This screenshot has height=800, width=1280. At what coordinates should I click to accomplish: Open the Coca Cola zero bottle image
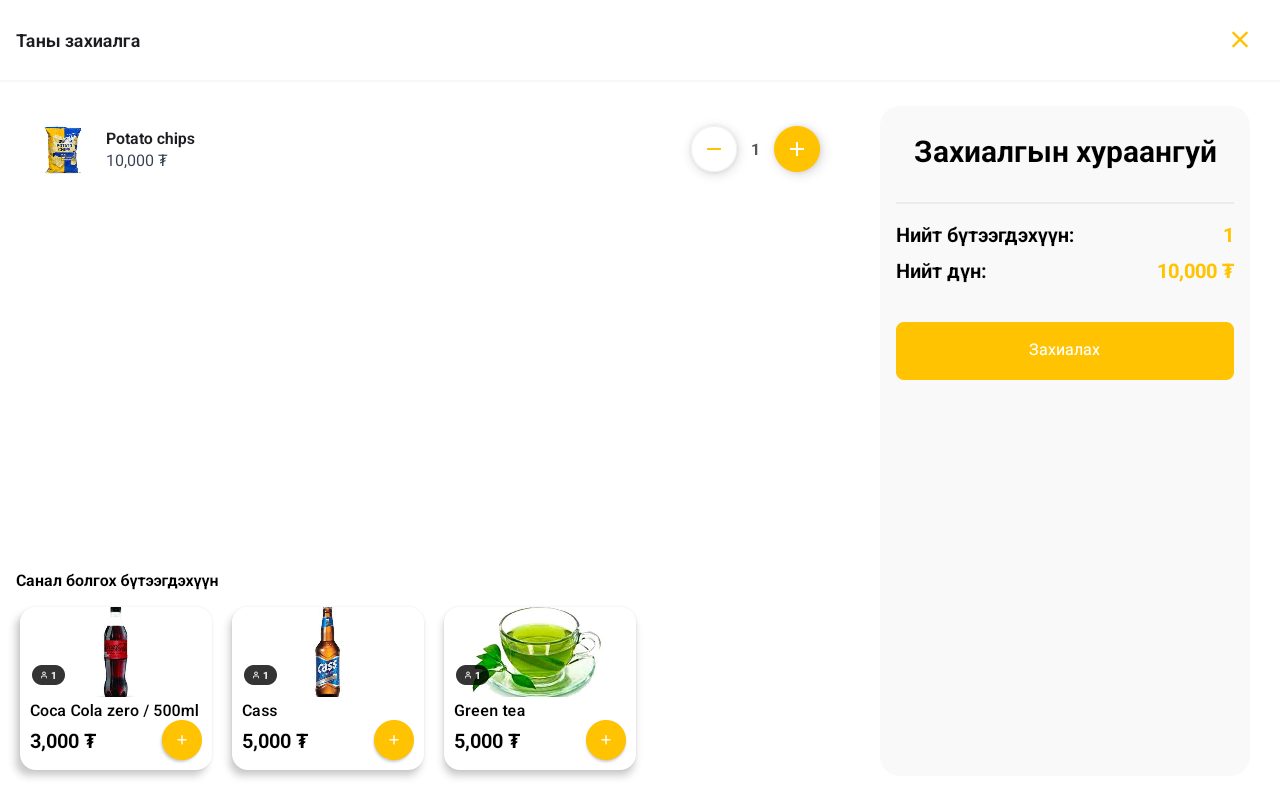(116, 652)
